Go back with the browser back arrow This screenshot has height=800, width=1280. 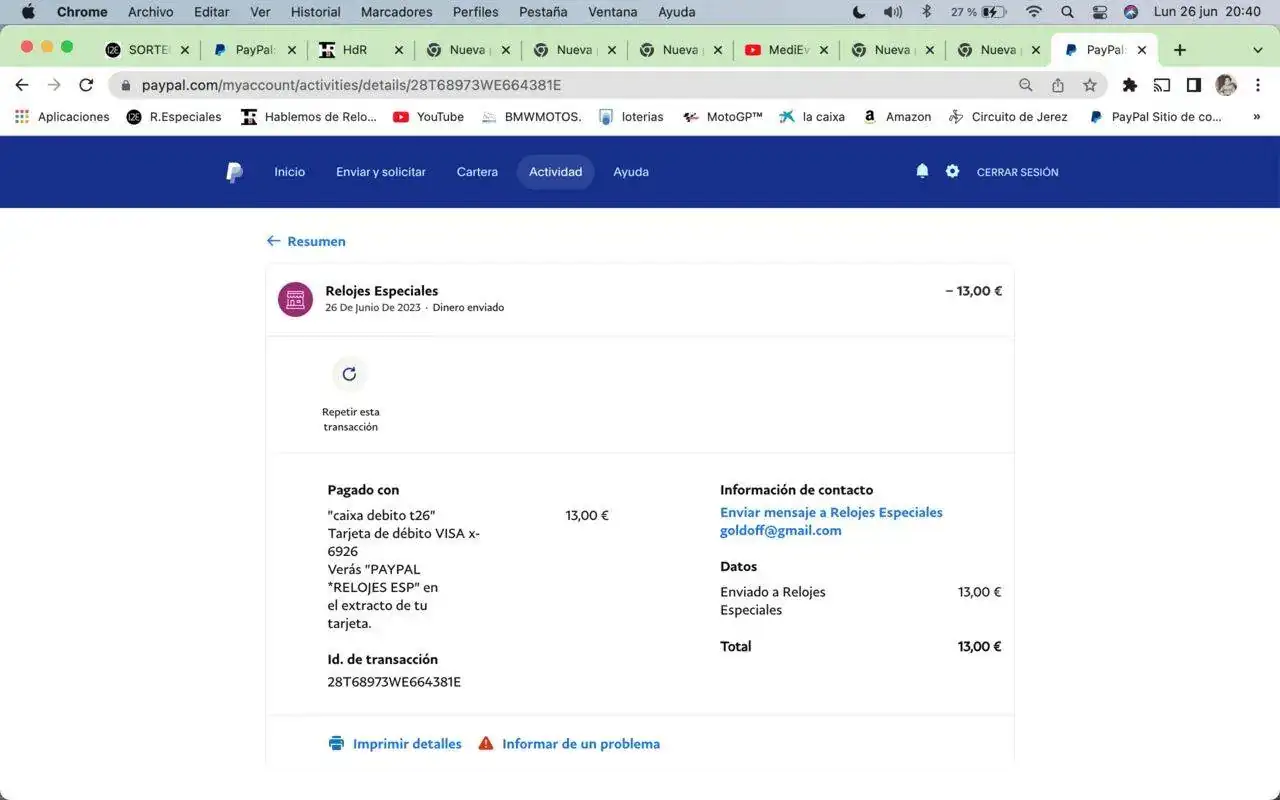(x=22, y=85)
